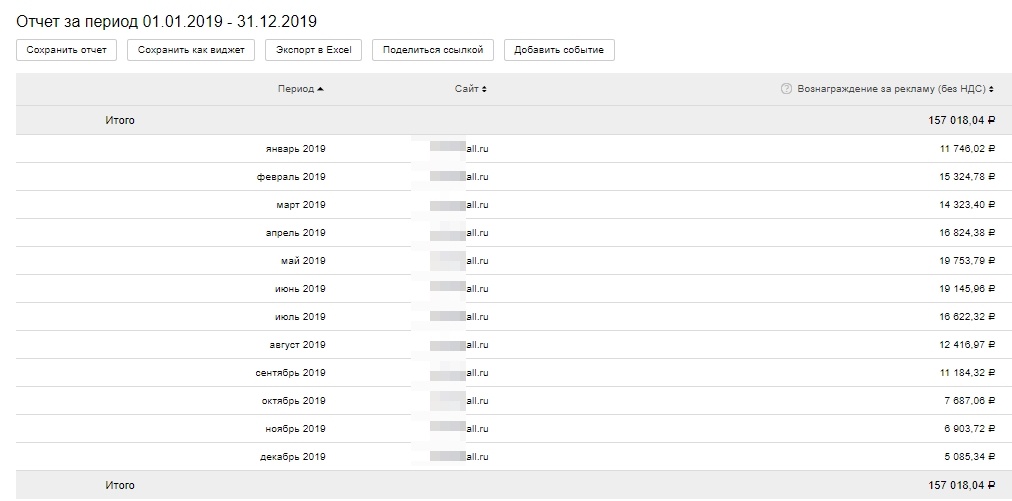This screenshot has width=1012, height=501.
Task: Open site link in декабрь 2019 row
Action: point(477,457)
